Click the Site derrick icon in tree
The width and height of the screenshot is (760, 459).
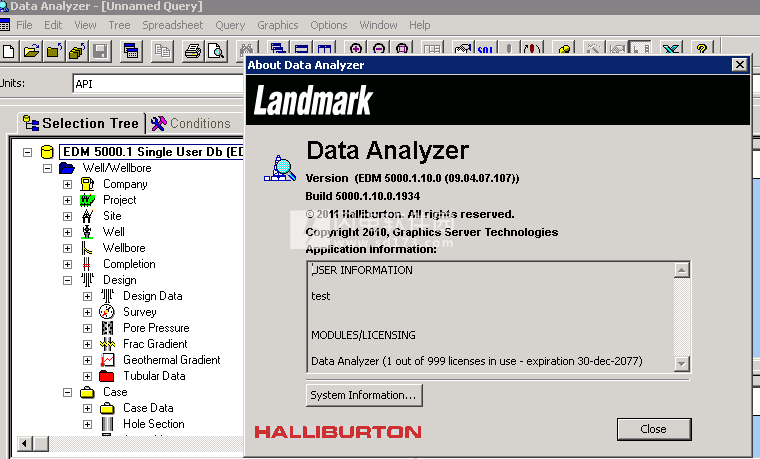(x=87, y=216)
